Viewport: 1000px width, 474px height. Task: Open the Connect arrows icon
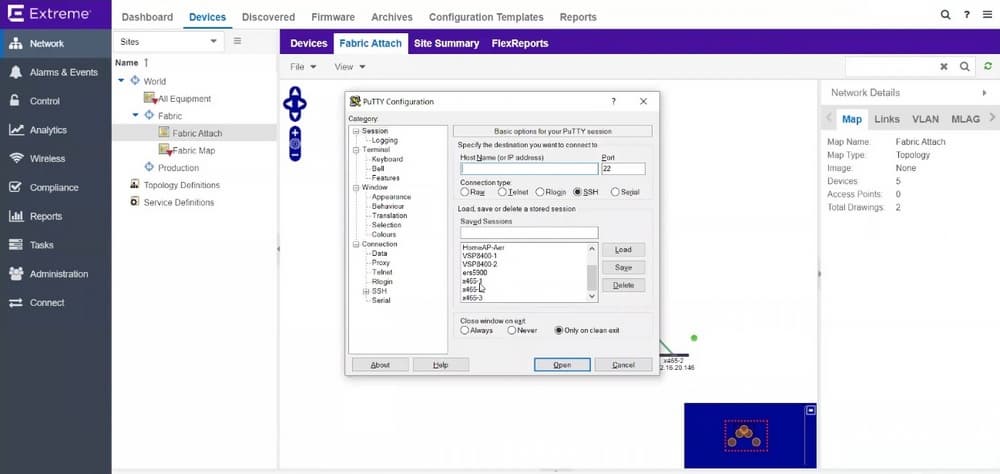16,302
